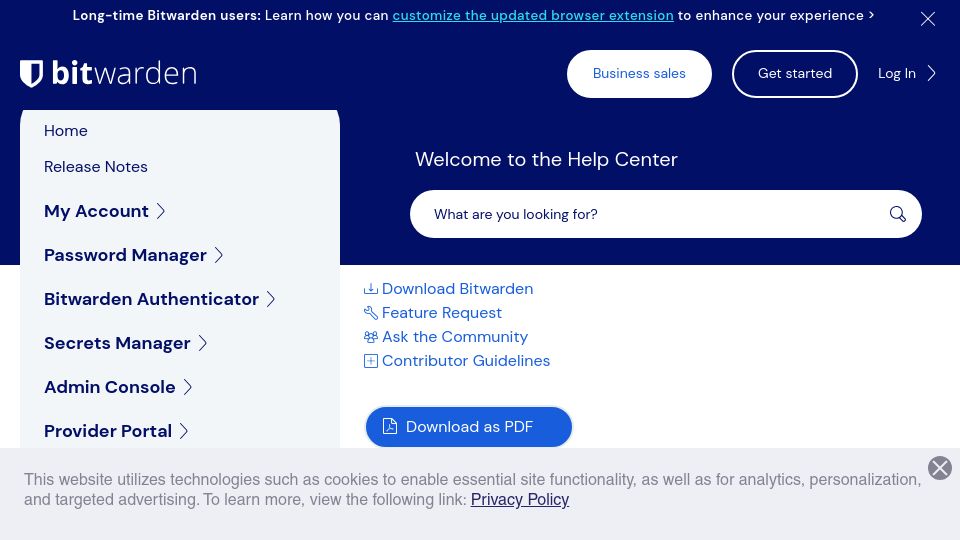
Task: Open the Secrets Manager section
Action: 117,343
